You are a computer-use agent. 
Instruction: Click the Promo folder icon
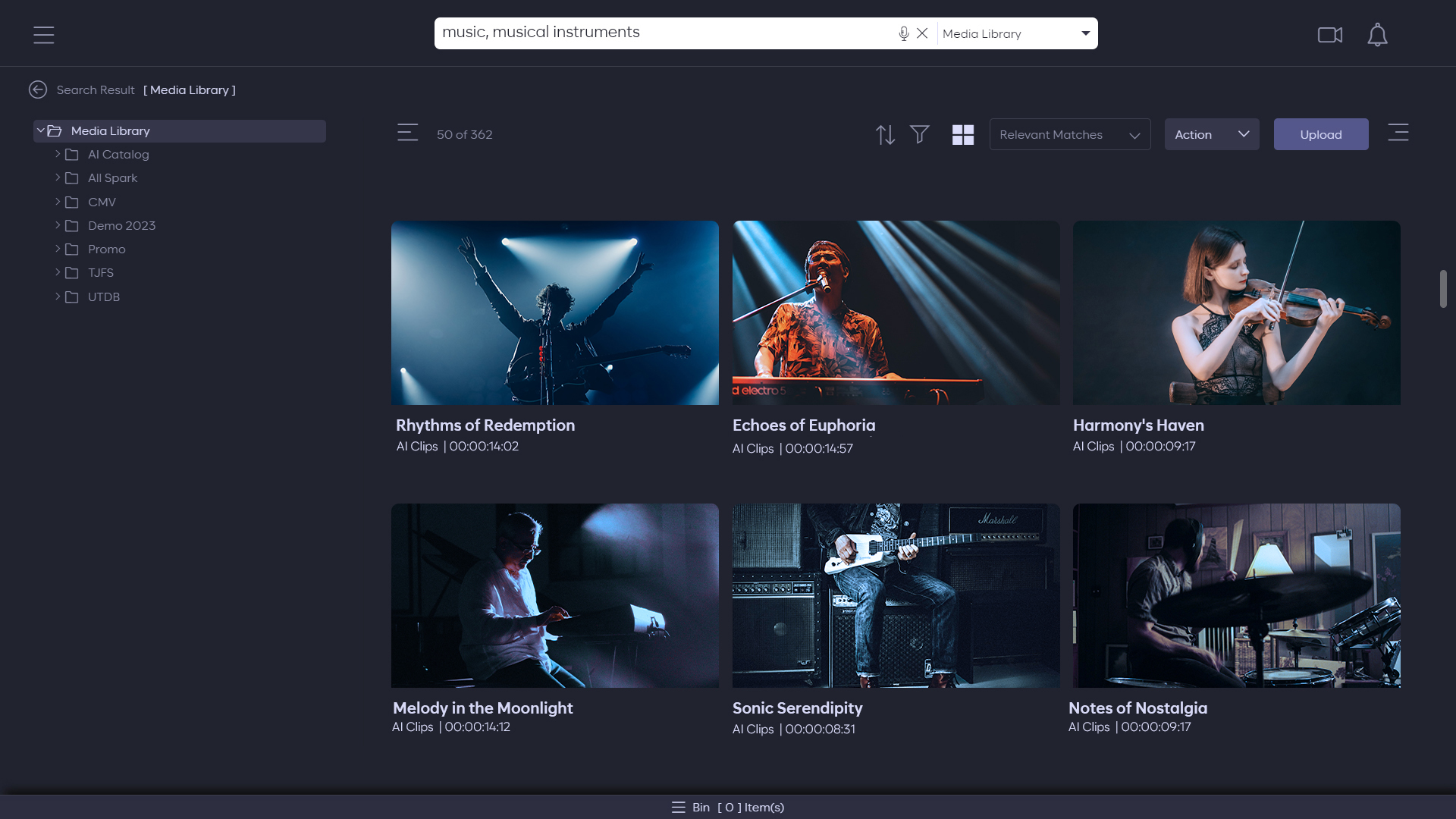tap(72, 249)
